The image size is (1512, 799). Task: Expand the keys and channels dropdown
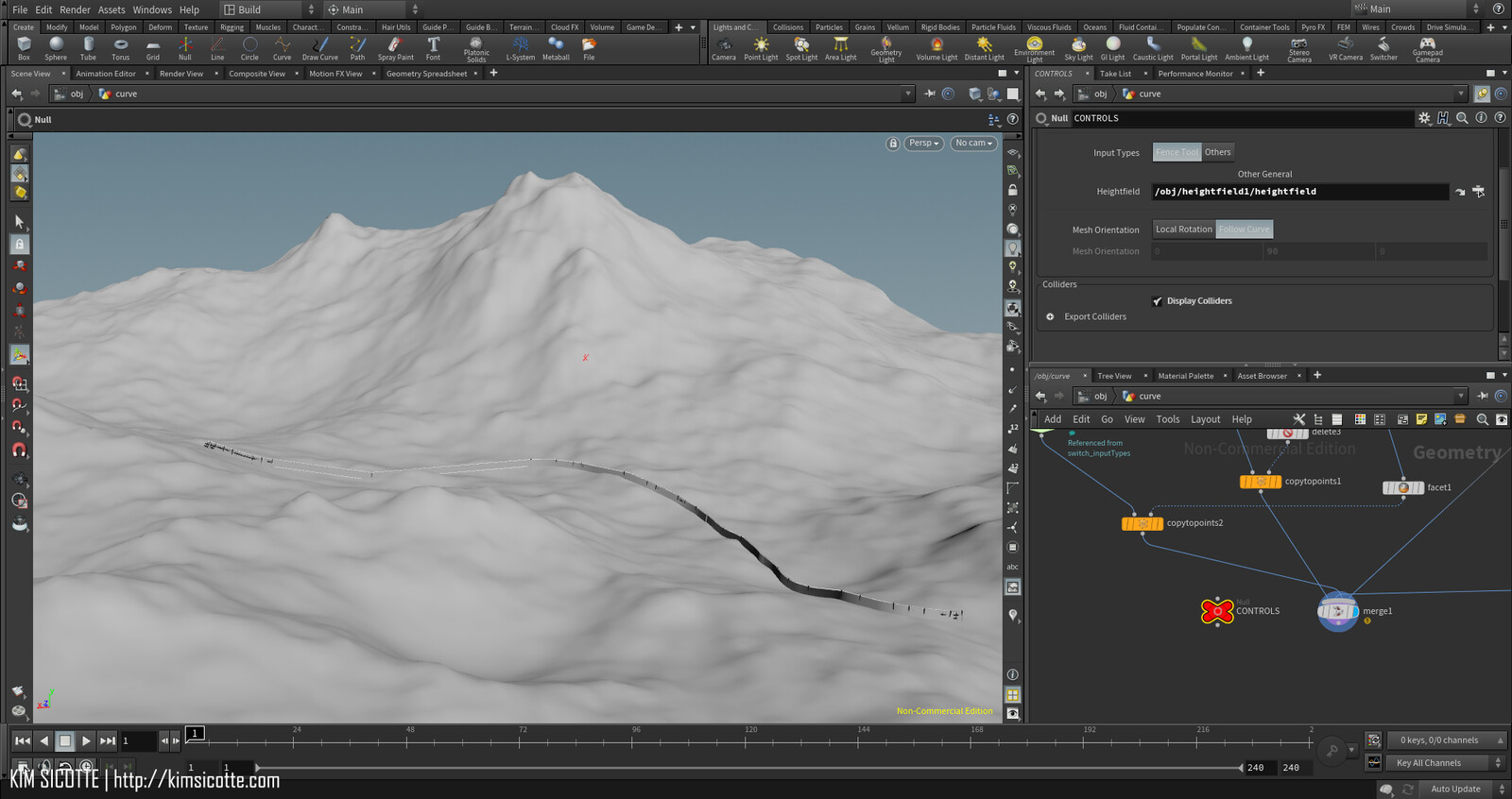point(1448,740)
